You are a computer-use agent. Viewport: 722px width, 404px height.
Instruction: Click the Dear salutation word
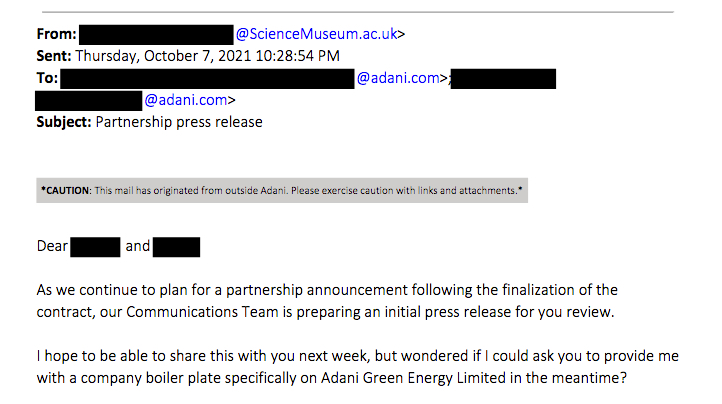[x=52, y=247]
